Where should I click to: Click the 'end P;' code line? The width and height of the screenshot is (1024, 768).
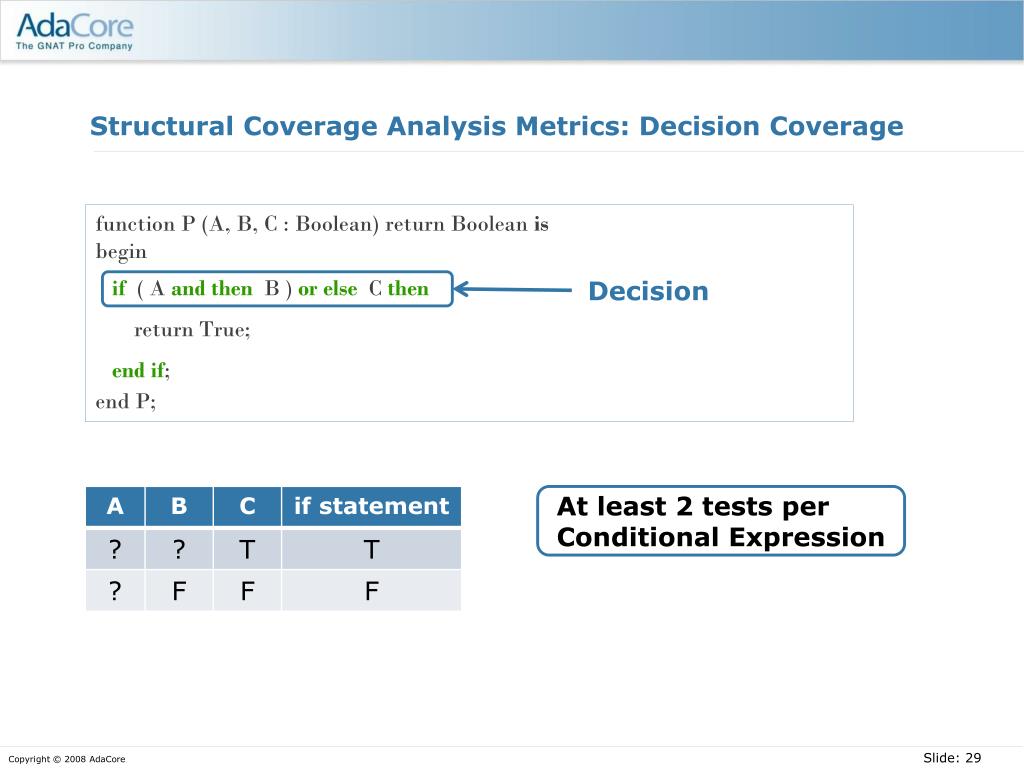126,402
